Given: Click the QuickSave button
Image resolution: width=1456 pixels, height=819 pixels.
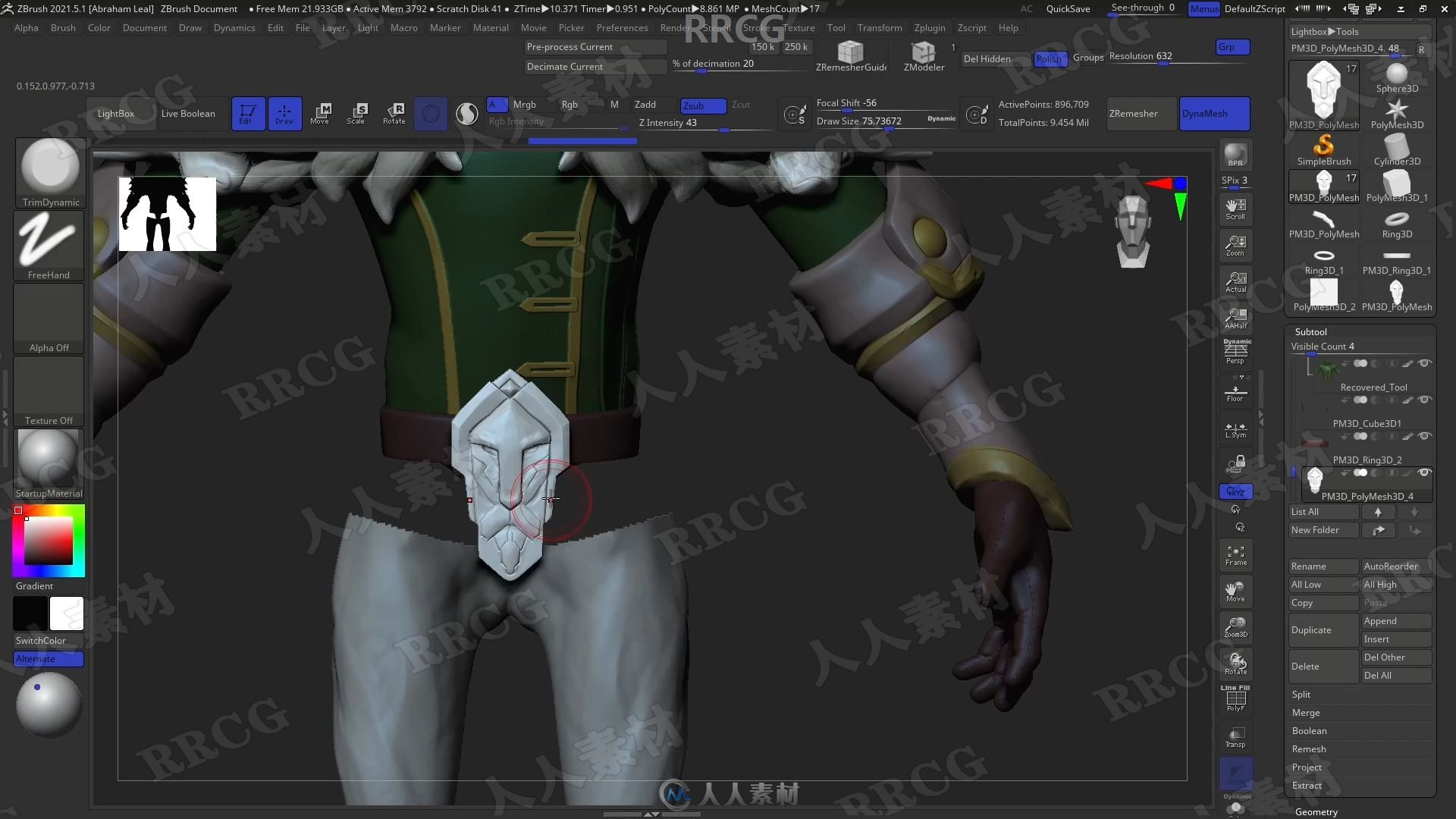Looking at the screenshot, I should pos(1068,8).
